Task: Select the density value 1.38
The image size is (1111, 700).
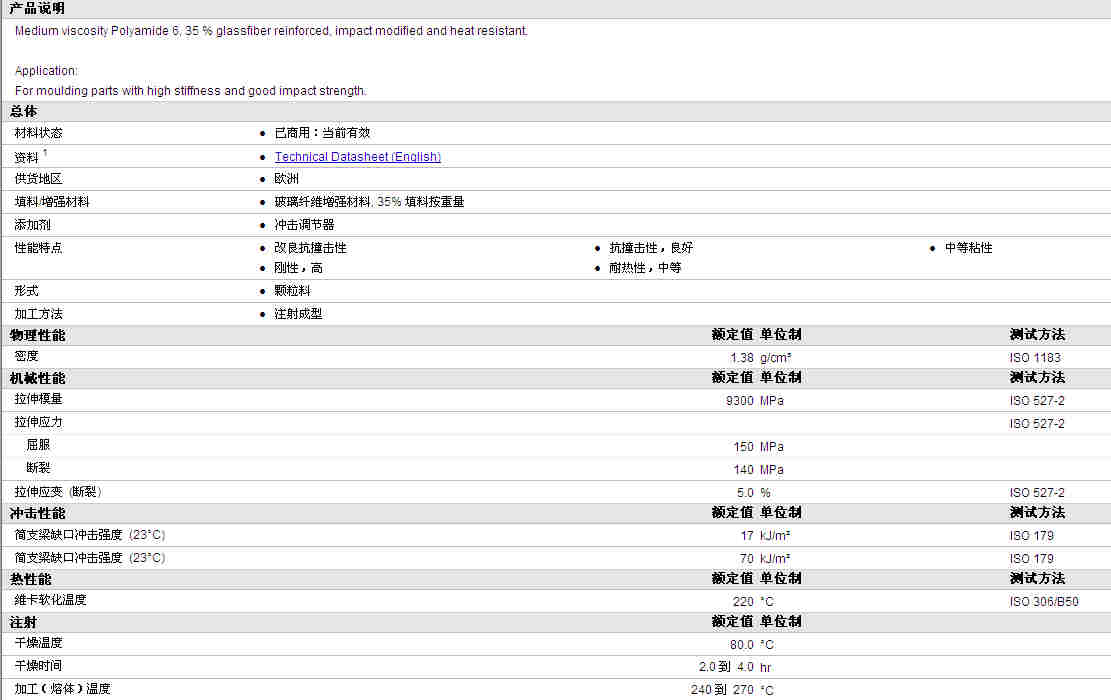Action: tap(742, 358)
